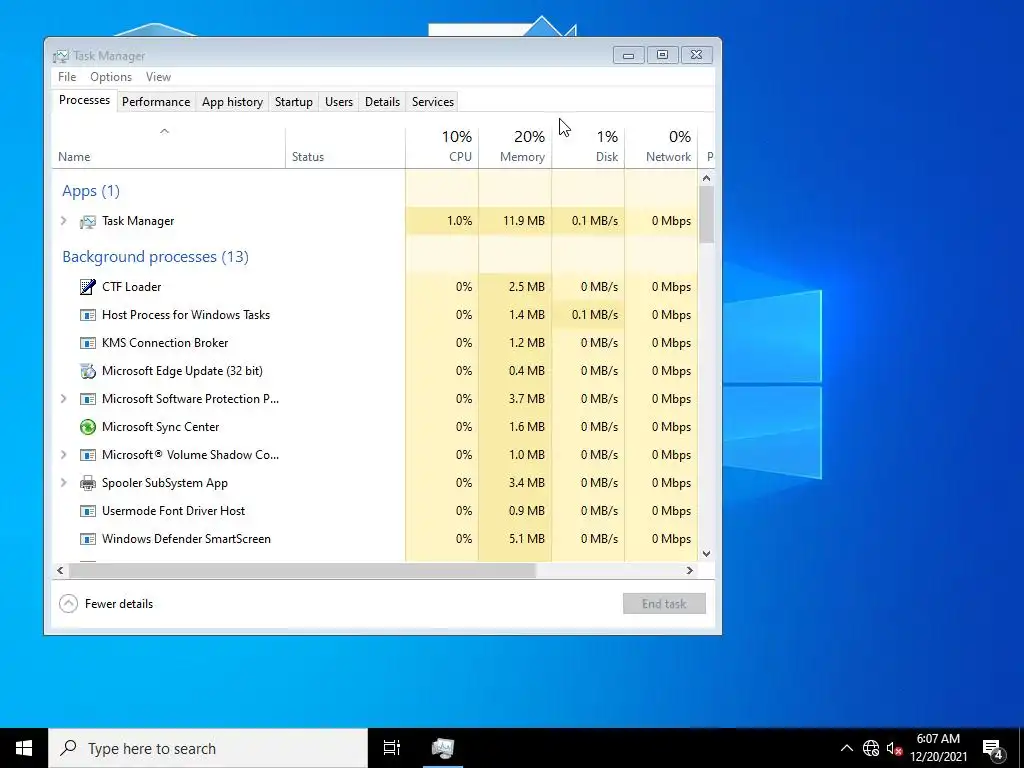Click the Microsoft Software Protection process icon
The image size is (1024, 768).
click(88, 399)
